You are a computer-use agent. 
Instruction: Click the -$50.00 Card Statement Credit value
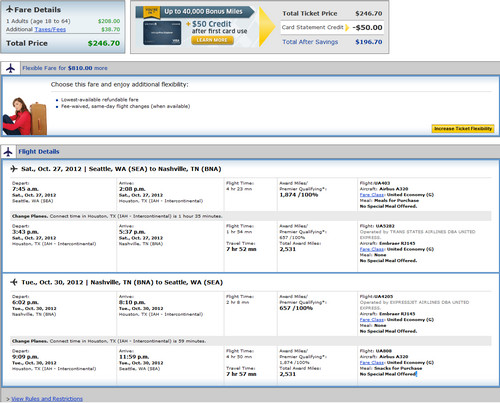(x=367, y=27)
